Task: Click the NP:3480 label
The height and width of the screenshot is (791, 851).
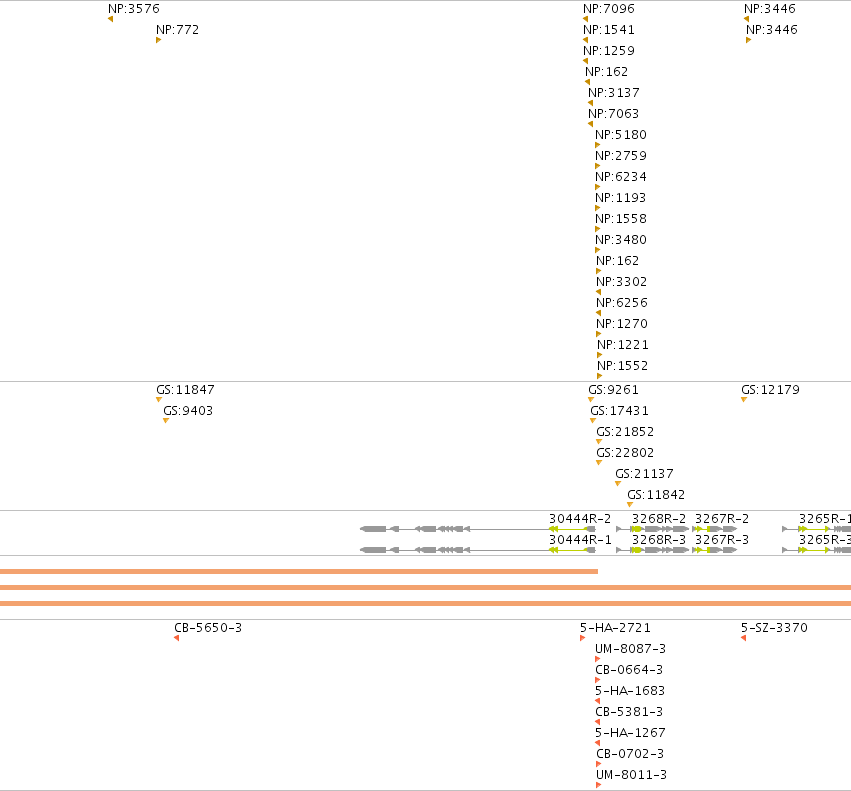Action: point(621,240)
